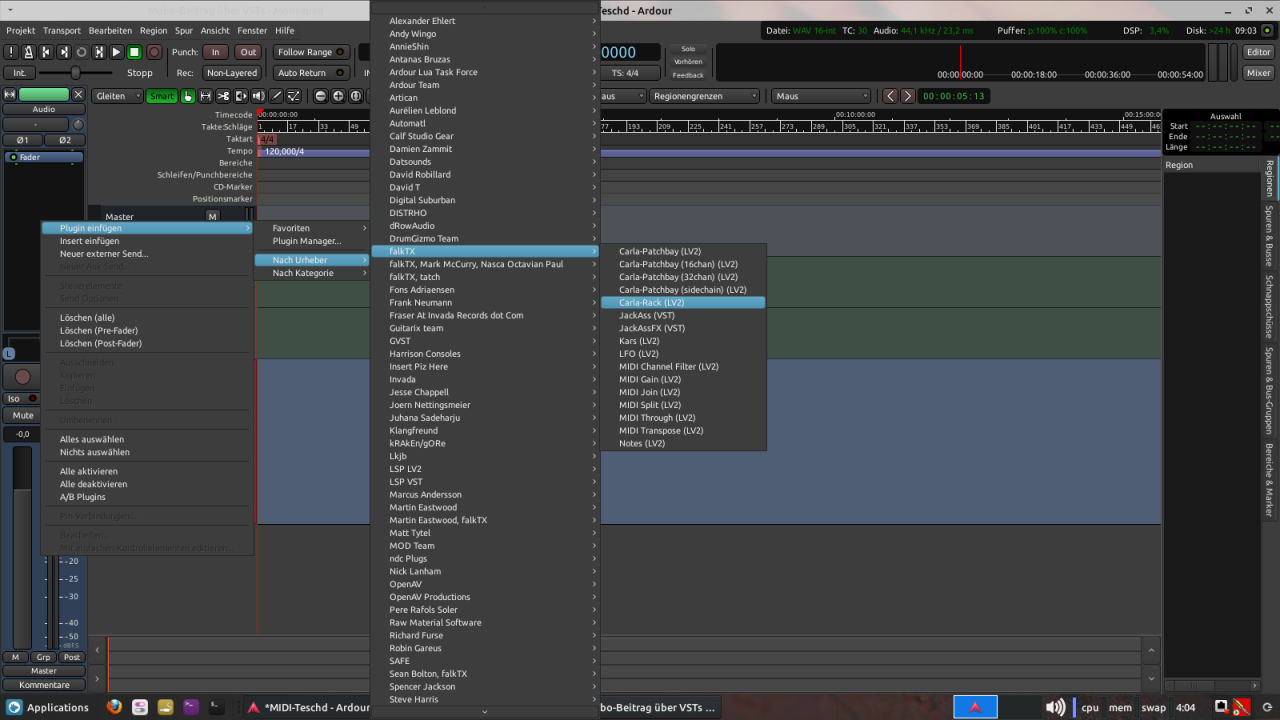Image resolution: width=1280 pixels, height=720 pixels.
Task: Click the Kommentare button
Action: (44, 685)
